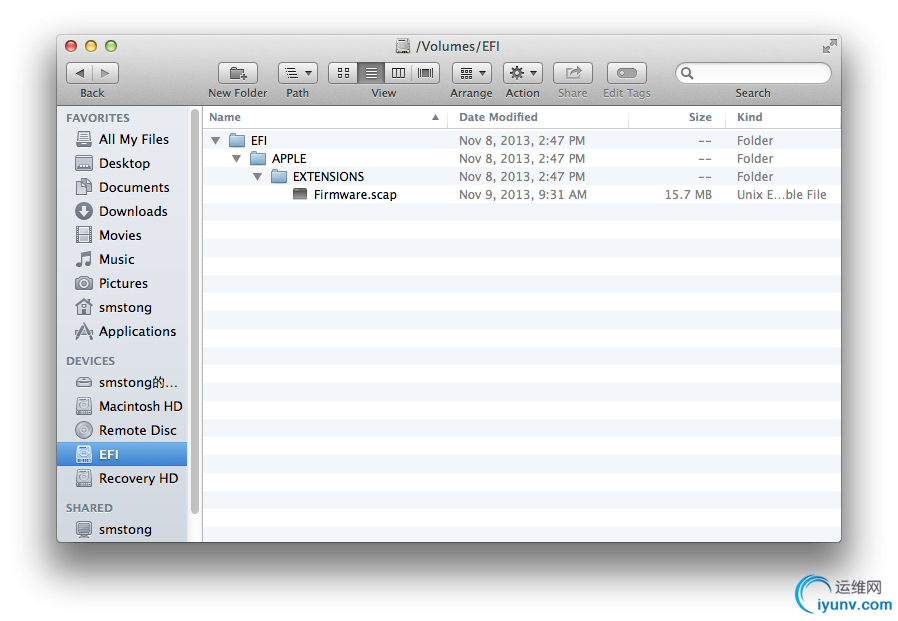Open Downloads in the sidebar
898x621 pixels.
(123, 211)
